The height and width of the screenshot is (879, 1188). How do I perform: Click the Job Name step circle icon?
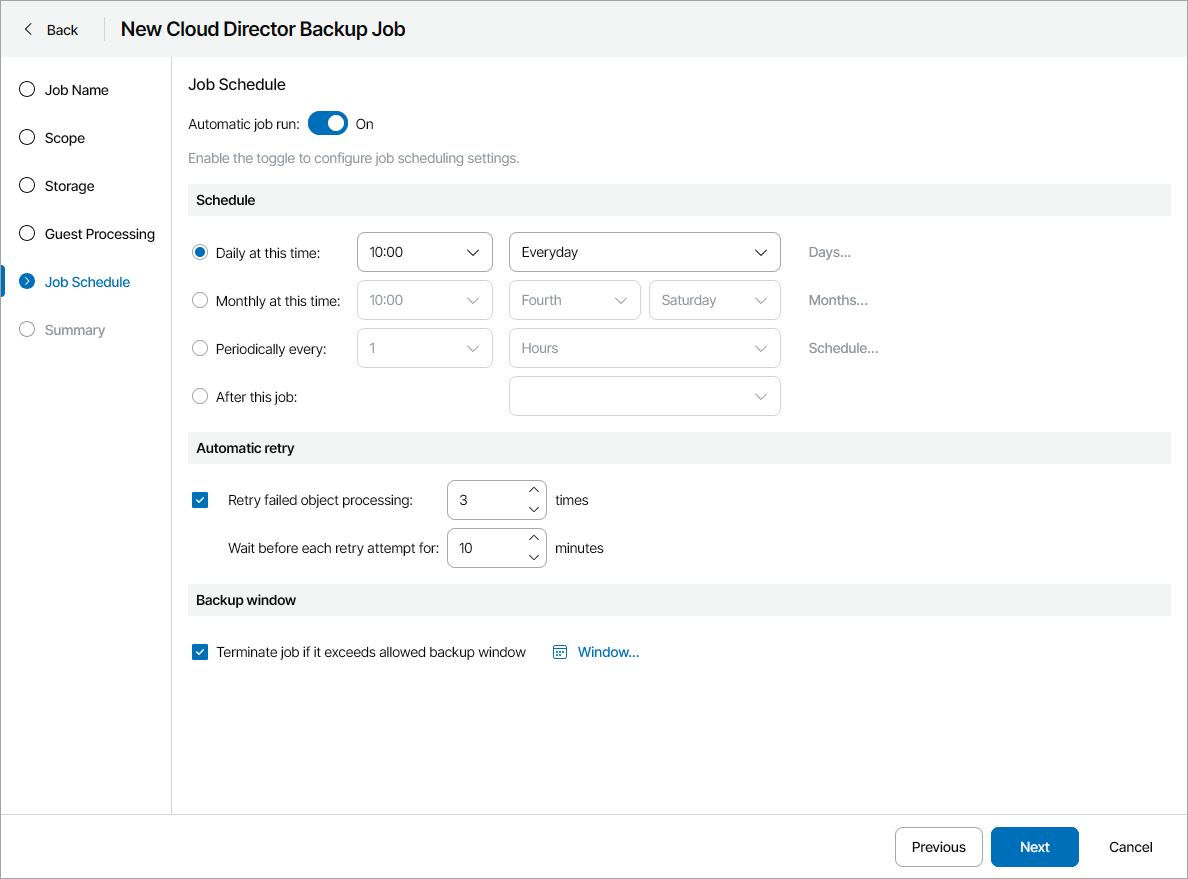(26, 89)
